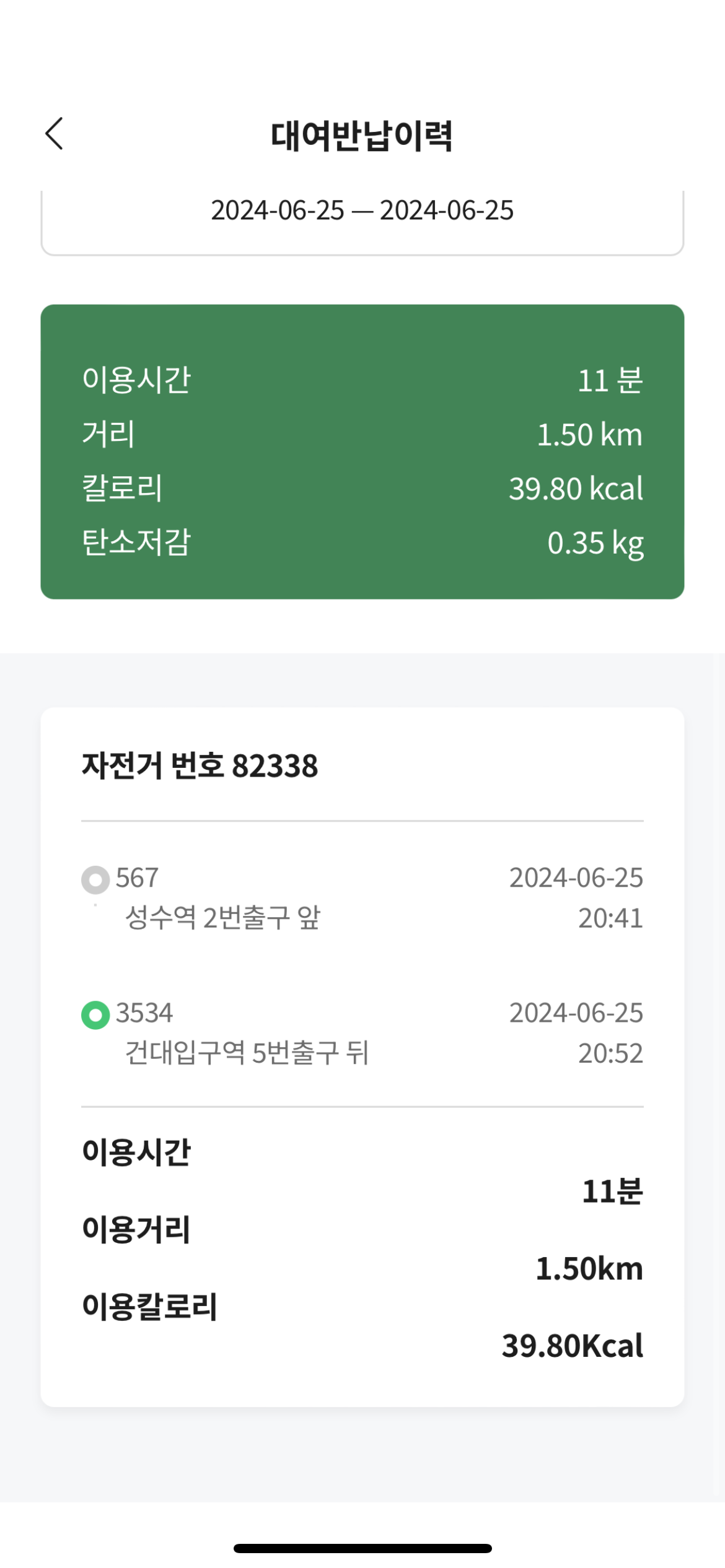Tap the 자전거 번호 82338 heading

(200, 766)
